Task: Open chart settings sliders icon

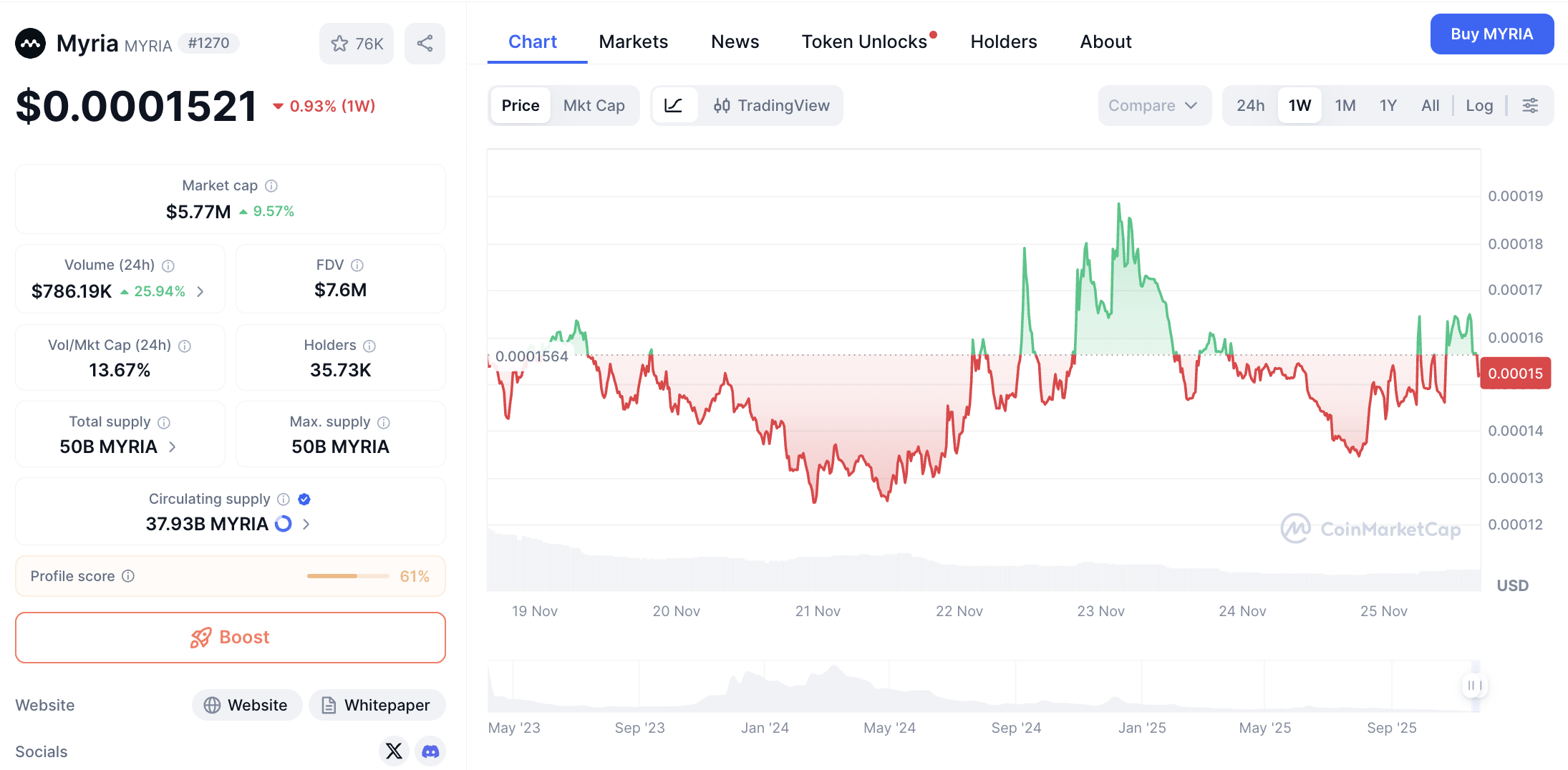Action: tap(1530, 106)
